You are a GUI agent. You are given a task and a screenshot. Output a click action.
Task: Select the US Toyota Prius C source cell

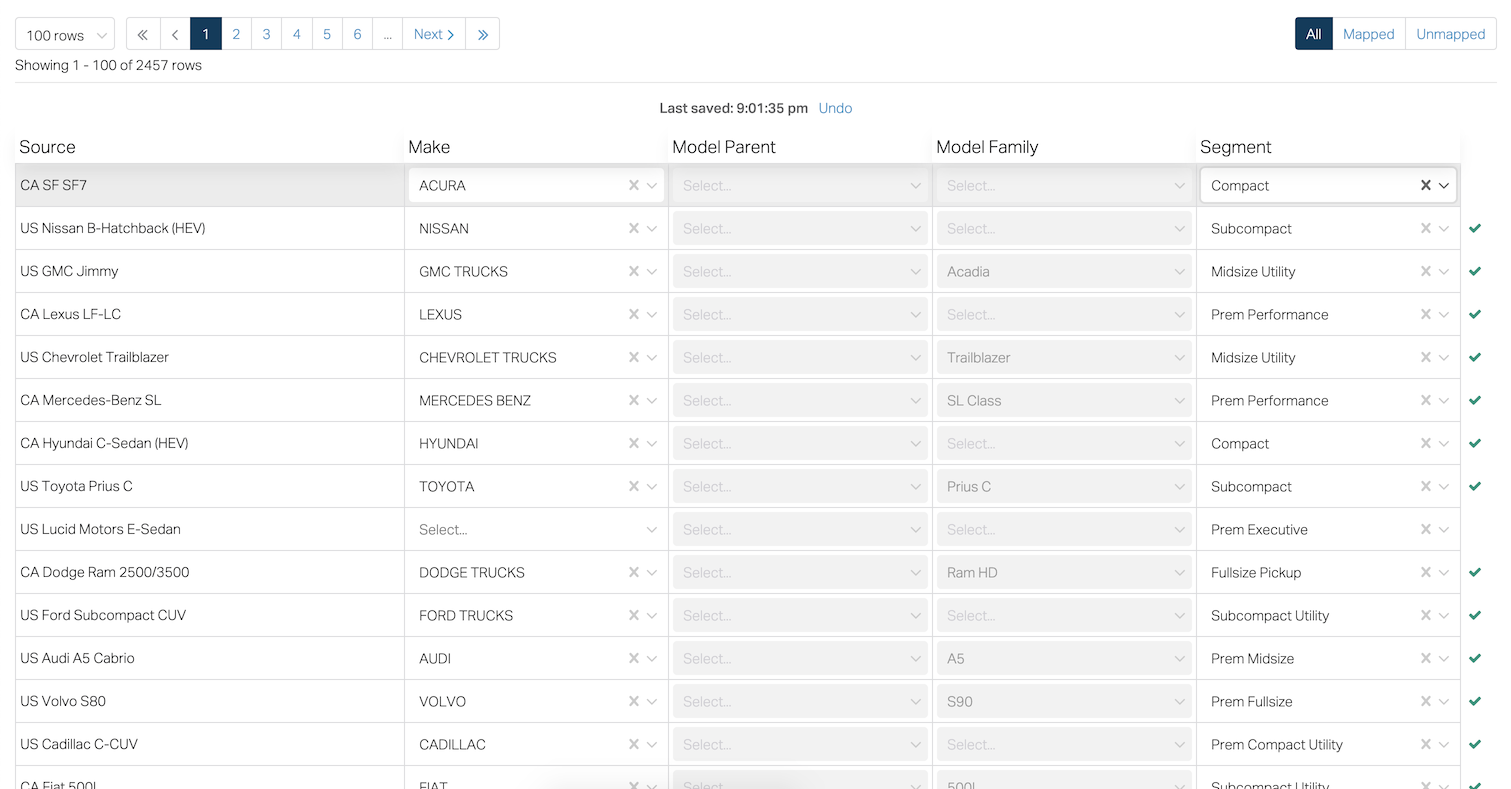tap(76, 486)
